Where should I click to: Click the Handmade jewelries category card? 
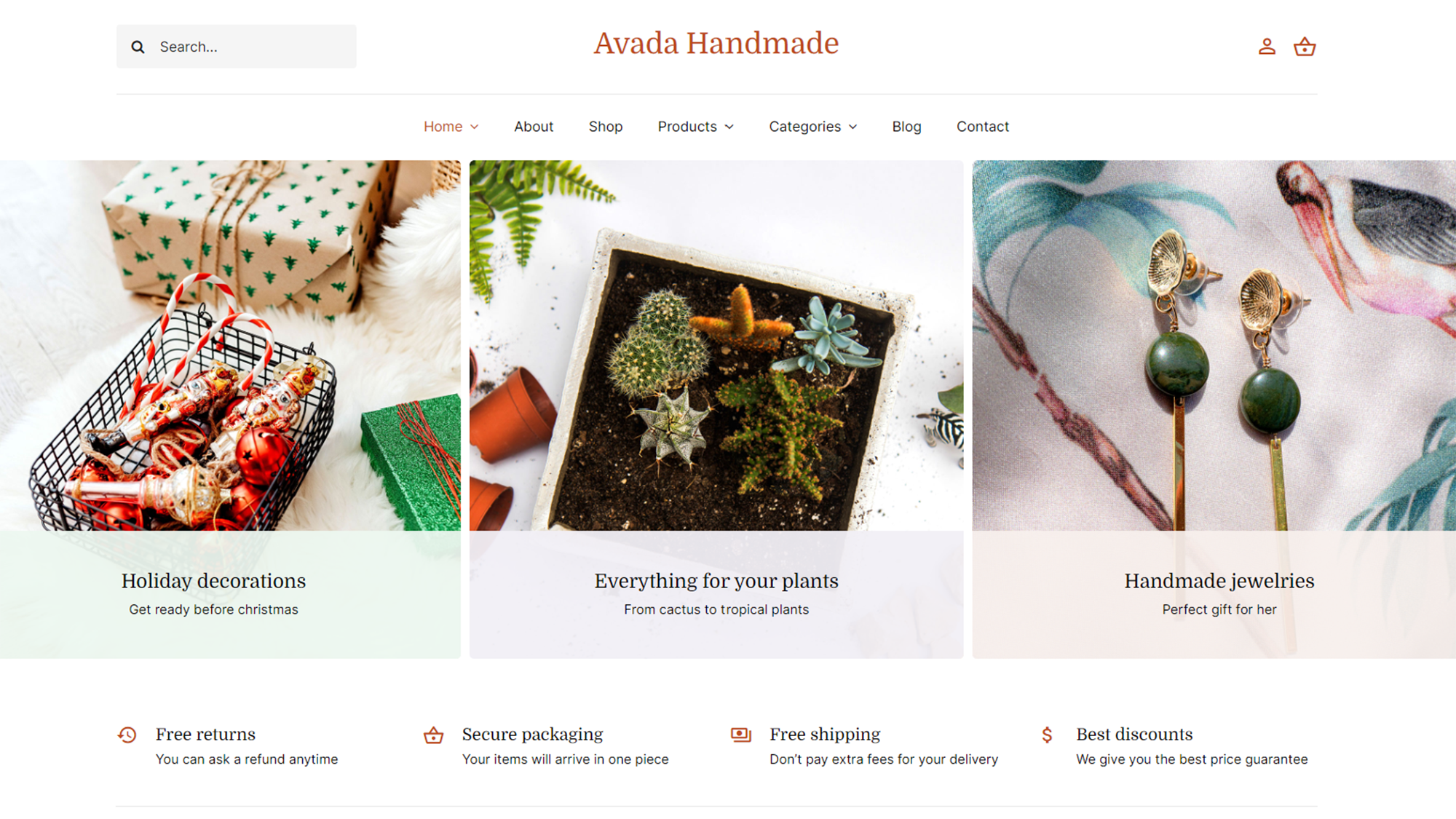coord(1218,408)
